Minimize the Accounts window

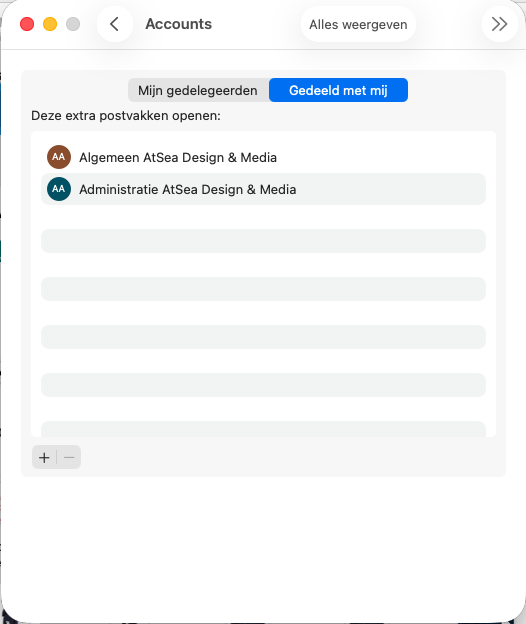tap(50, 24)
